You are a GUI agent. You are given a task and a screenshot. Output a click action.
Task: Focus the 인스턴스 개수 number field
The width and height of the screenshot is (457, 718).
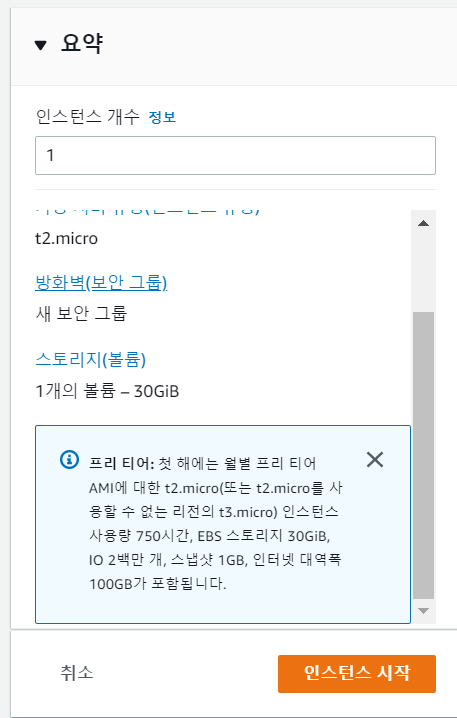(x=235, y=155)
